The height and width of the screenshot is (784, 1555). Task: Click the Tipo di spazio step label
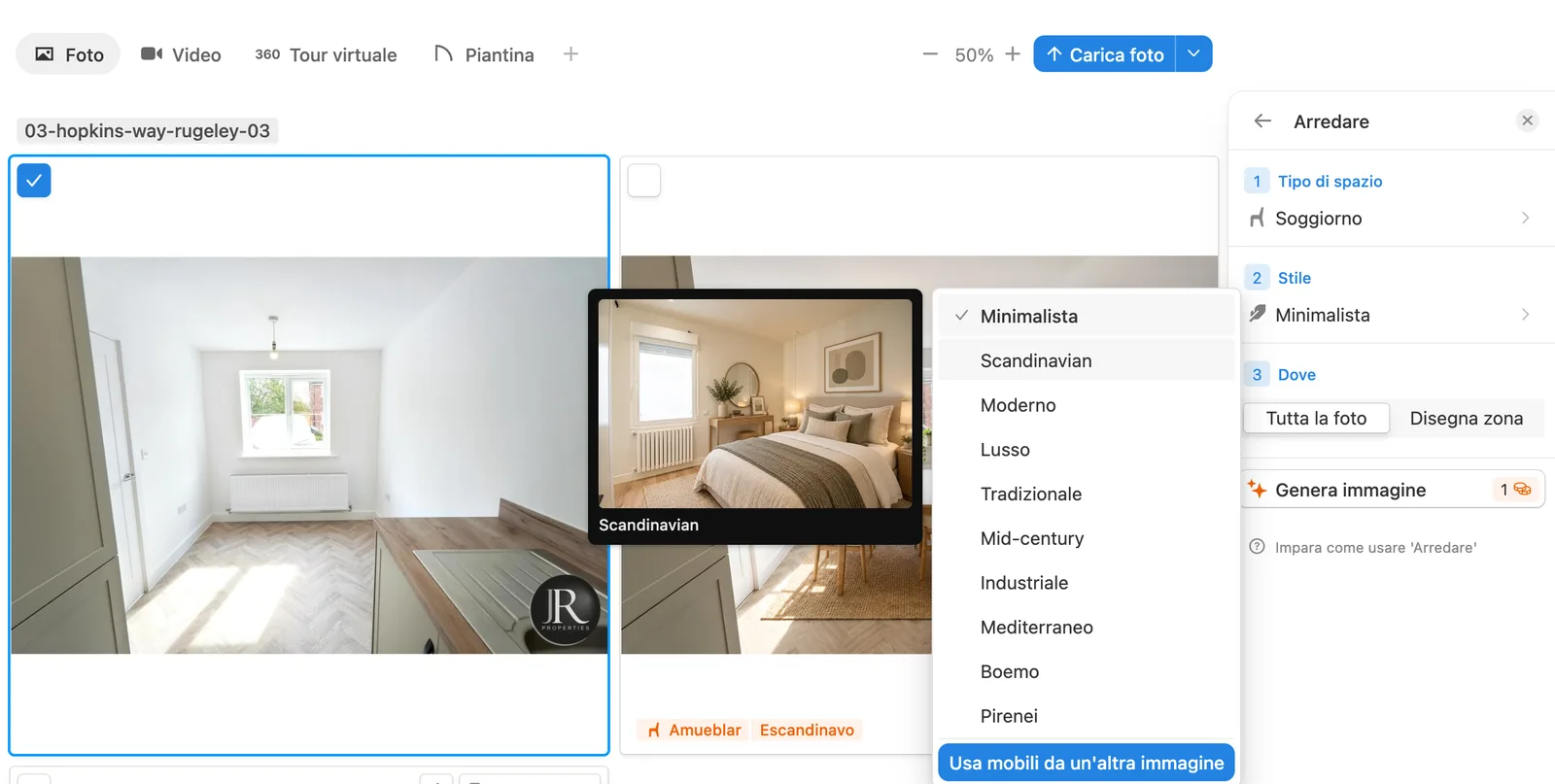(x=1330, y=182)
